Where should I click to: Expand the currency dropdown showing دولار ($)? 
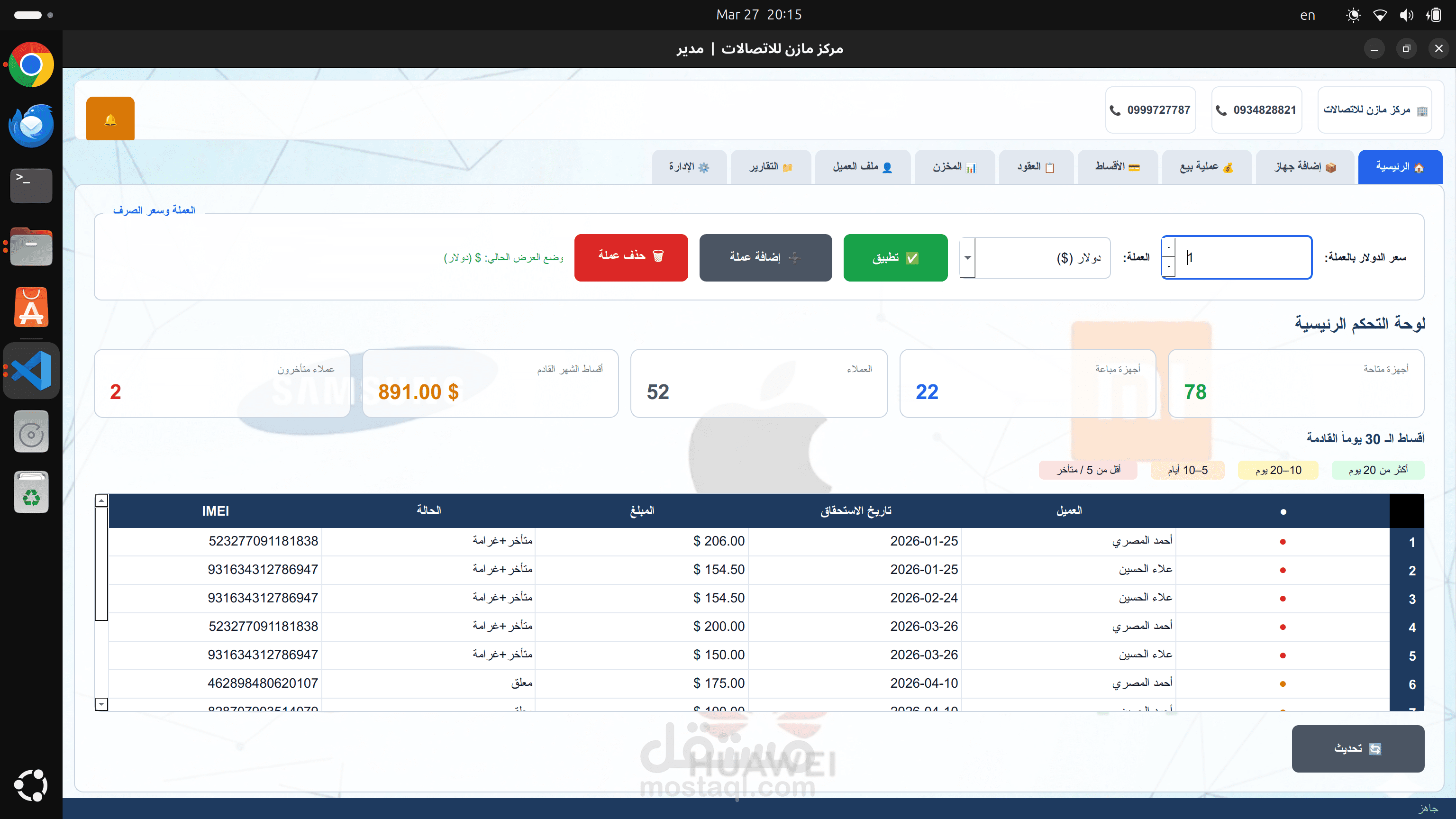(x=968, y=258)
